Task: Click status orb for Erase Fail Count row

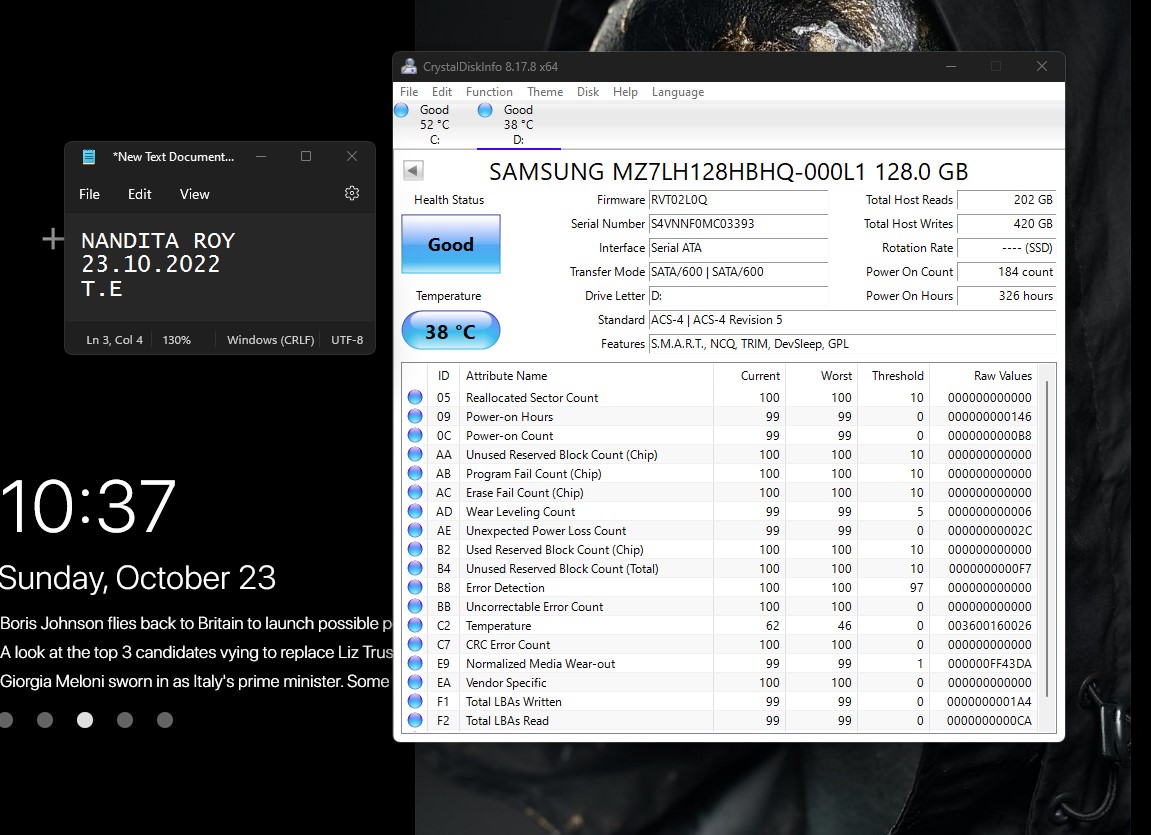Action: pyautogui.click(x=415, y=492)
